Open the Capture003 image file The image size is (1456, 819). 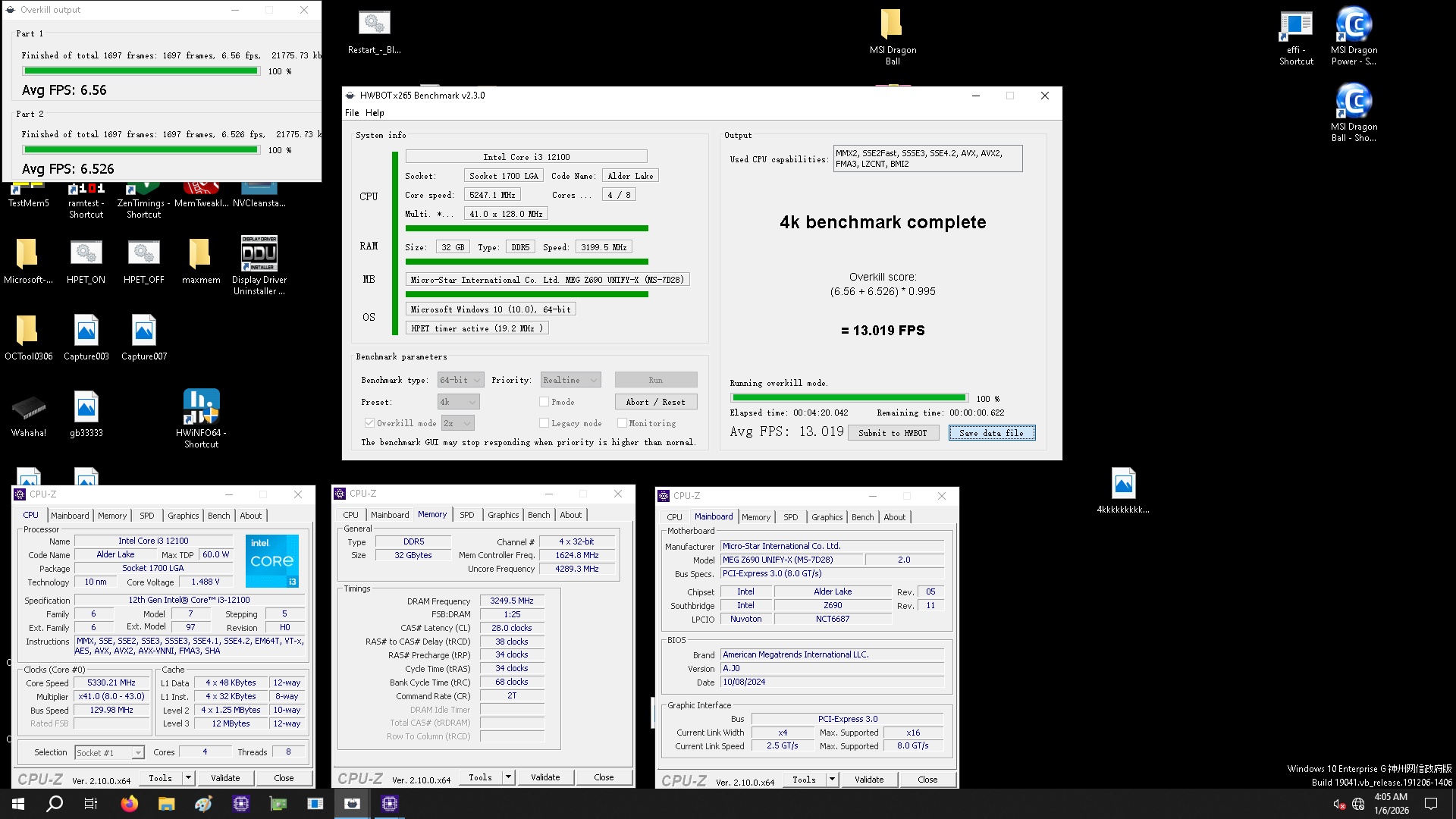coord(86,337)
